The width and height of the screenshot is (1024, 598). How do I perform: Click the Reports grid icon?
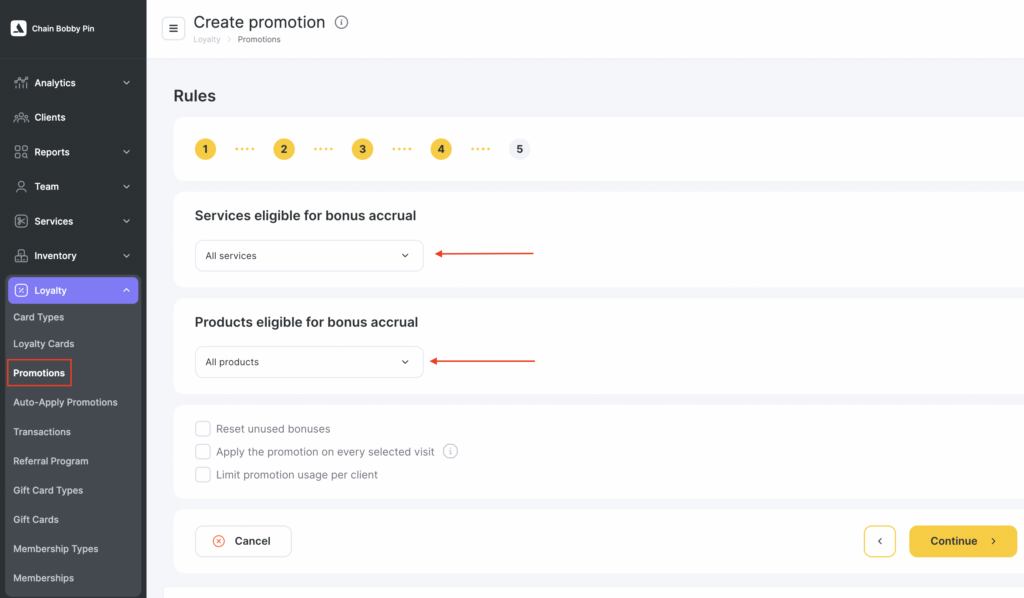tap(21, 152)
